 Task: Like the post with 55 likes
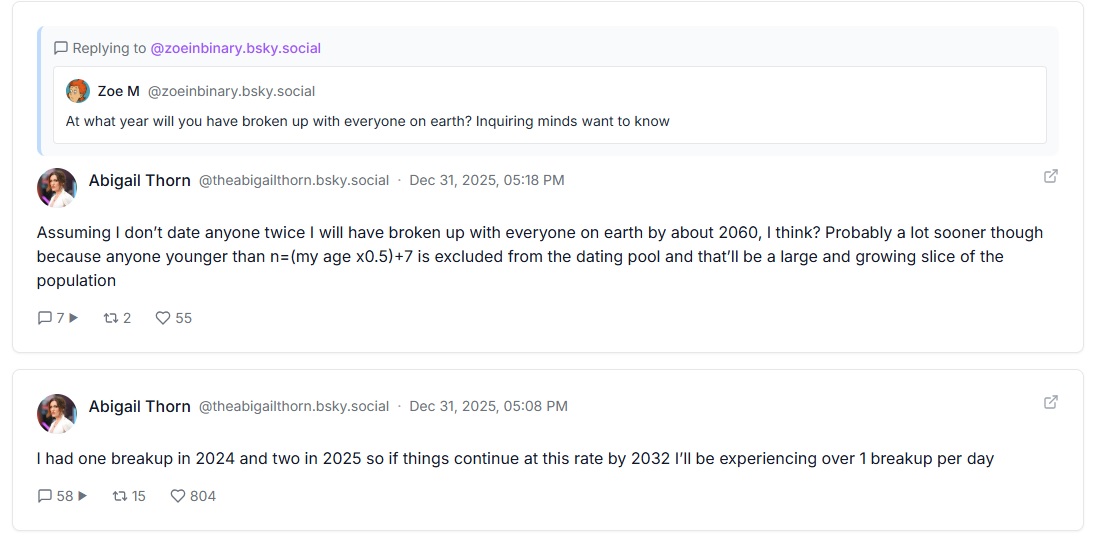(163, 318)
